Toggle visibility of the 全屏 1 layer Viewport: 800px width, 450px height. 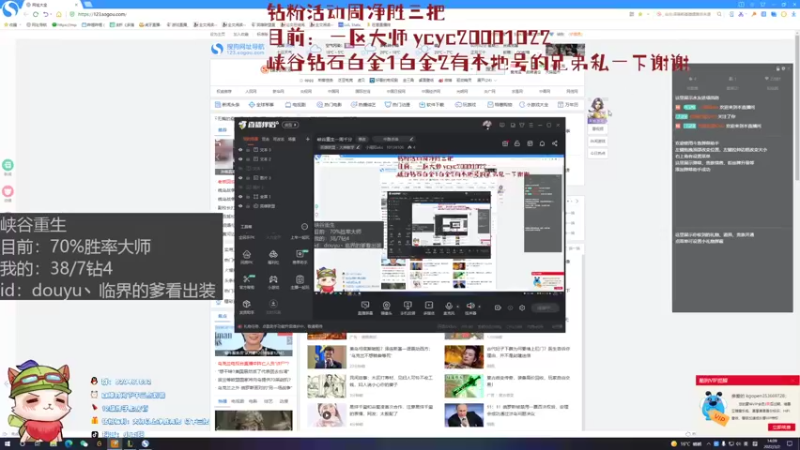(240, 196)
